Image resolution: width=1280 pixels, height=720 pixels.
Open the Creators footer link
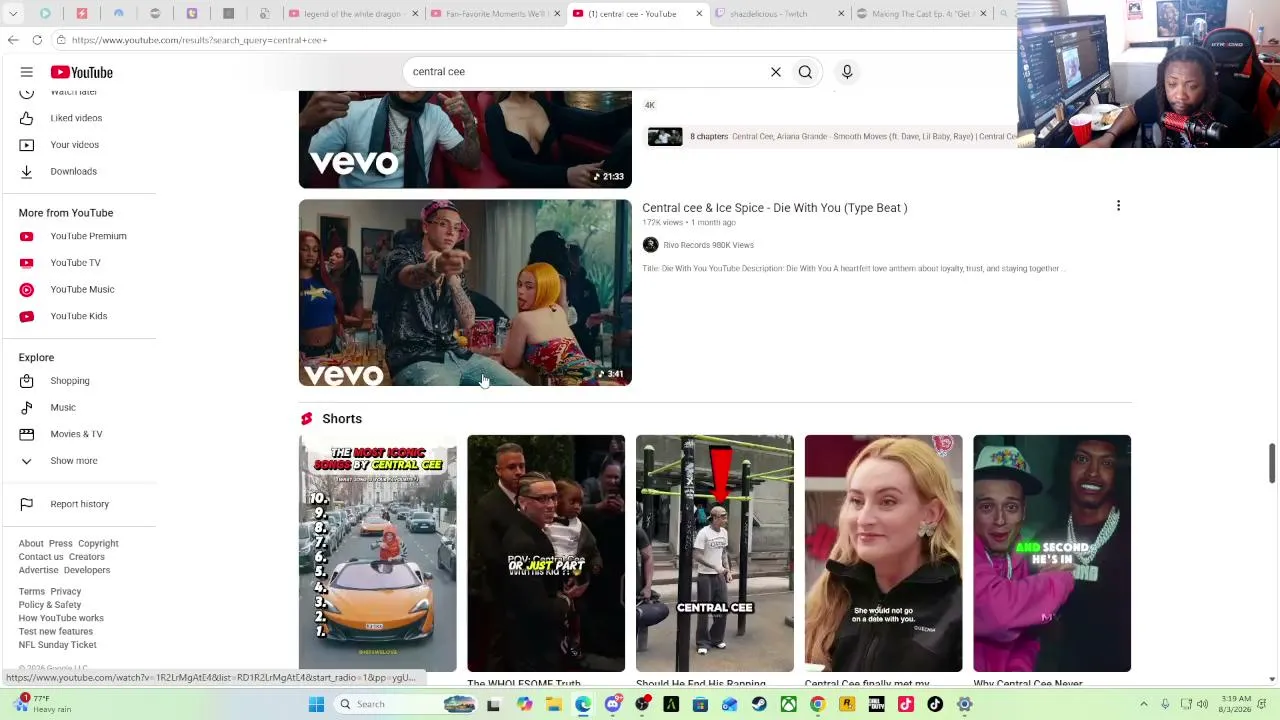click(86, 557)
